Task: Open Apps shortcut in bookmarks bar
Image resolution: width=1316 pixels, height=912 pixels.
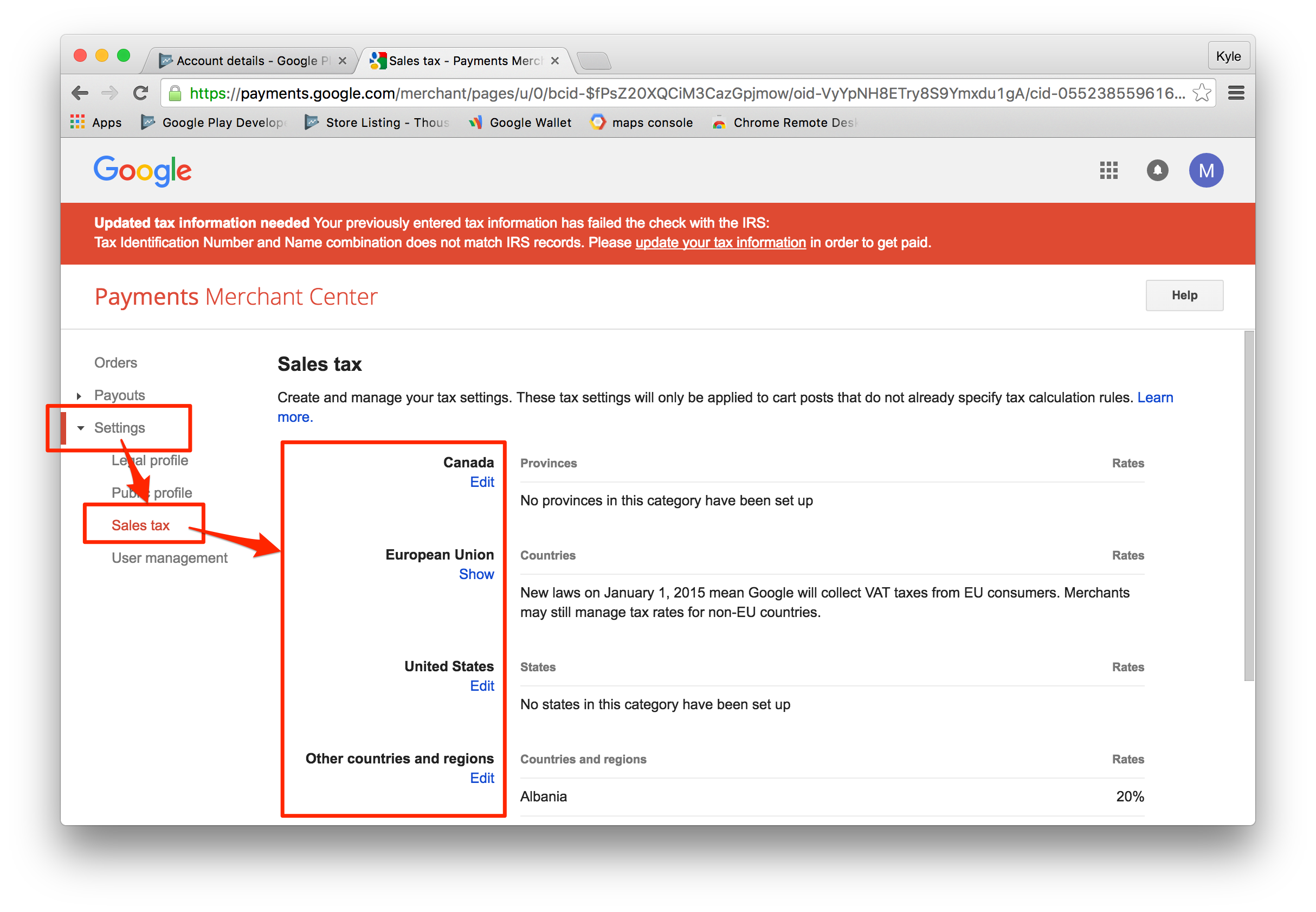Action: [x=96, y=123]
